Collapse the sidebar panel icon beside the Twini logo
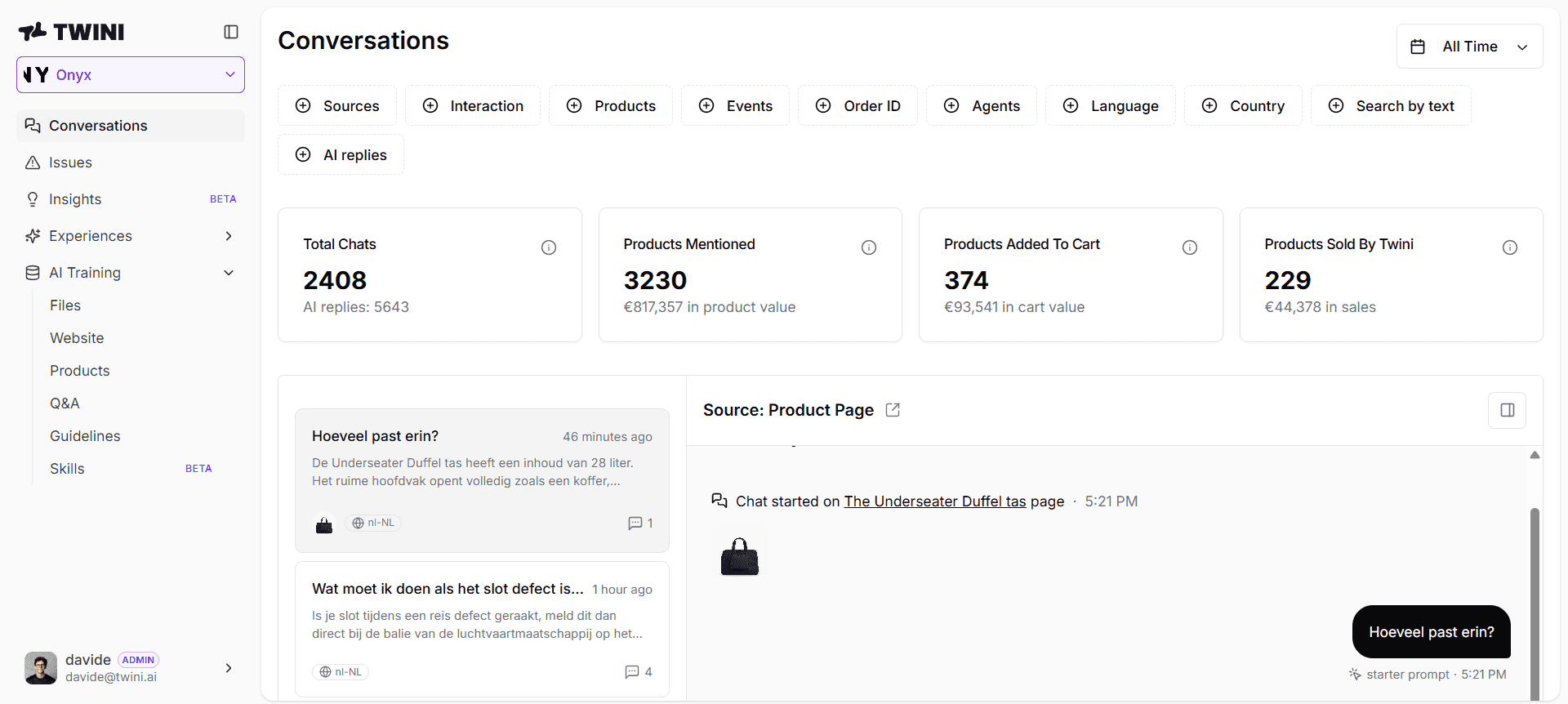This screenshot has height=704, width=1568. [x=231, y=32]
